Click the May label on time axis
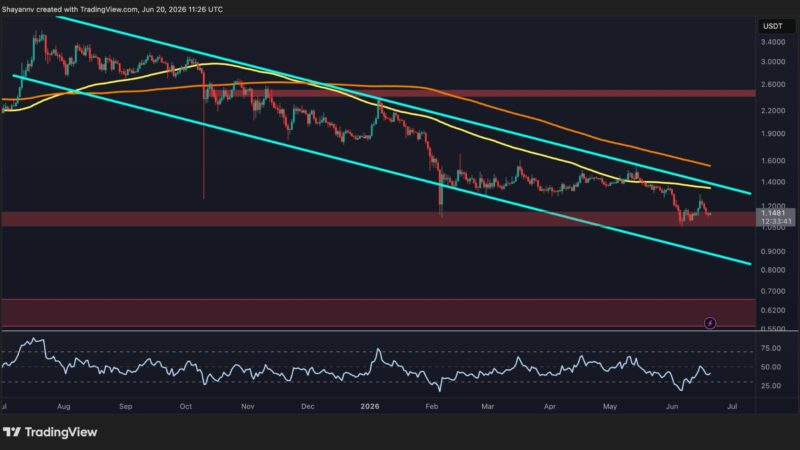The image size is (800, 450). pyautogui.click(x=610, y=407)
